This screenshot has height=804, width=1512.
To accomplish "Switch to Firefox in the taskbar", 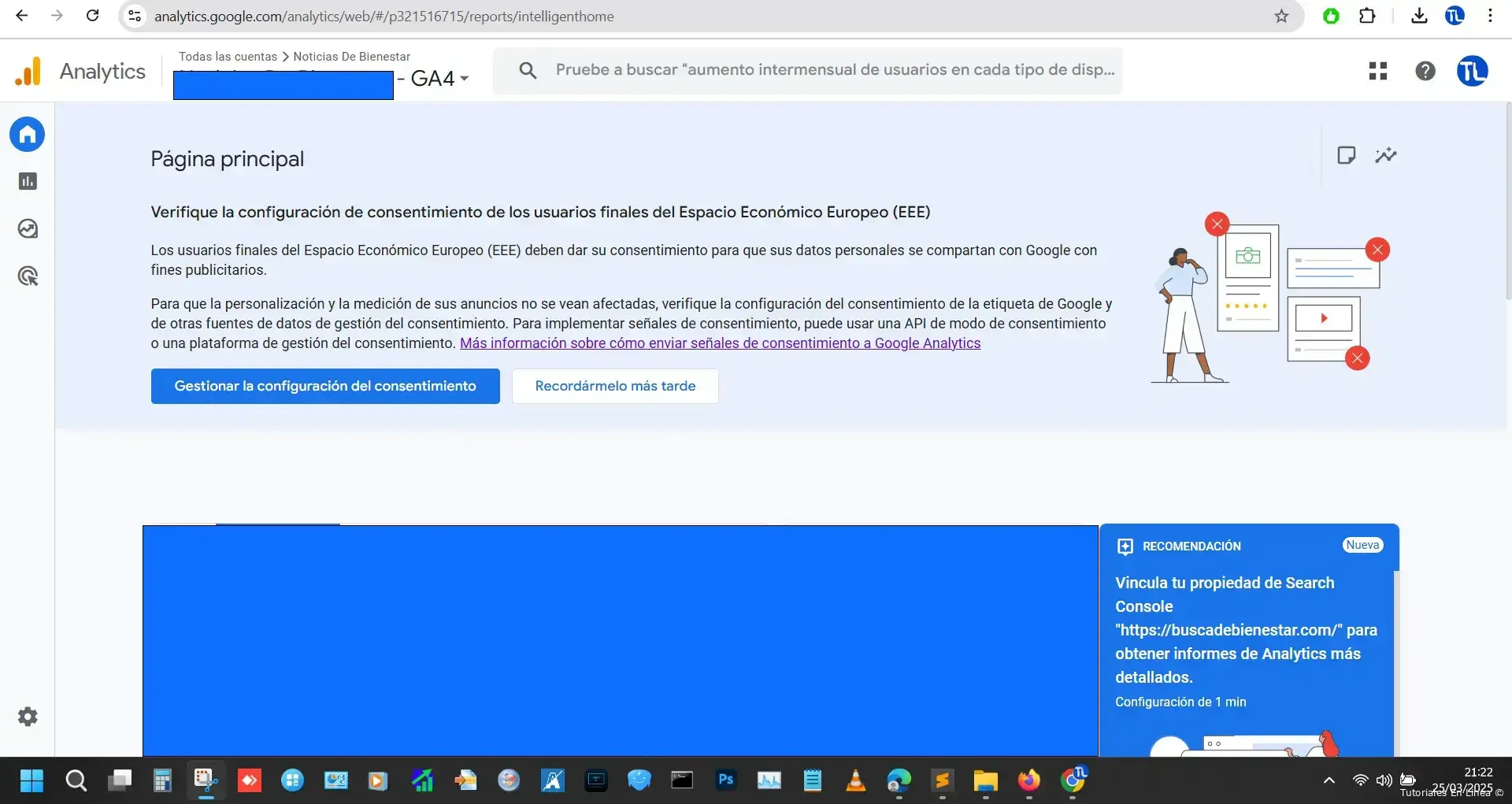I will point(1028,780).
